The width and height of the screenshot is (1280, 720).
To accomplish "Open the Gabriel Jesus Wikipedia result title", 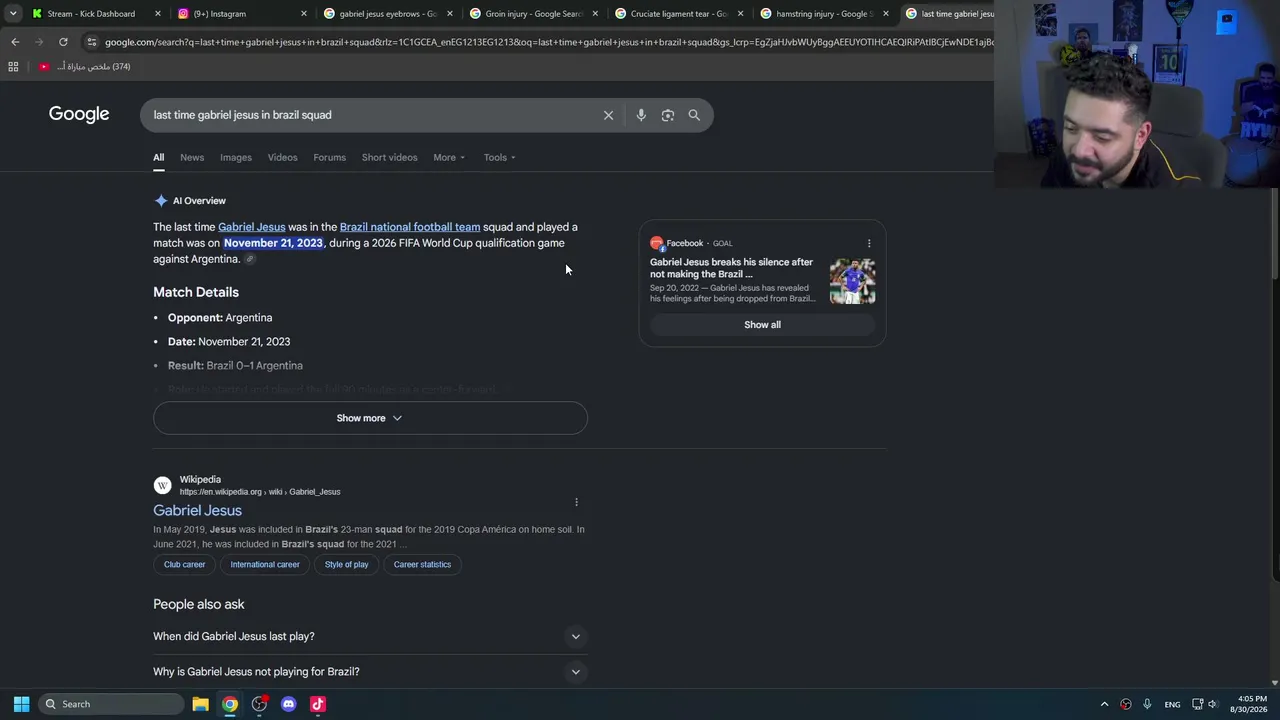I will tap(197, 511).
